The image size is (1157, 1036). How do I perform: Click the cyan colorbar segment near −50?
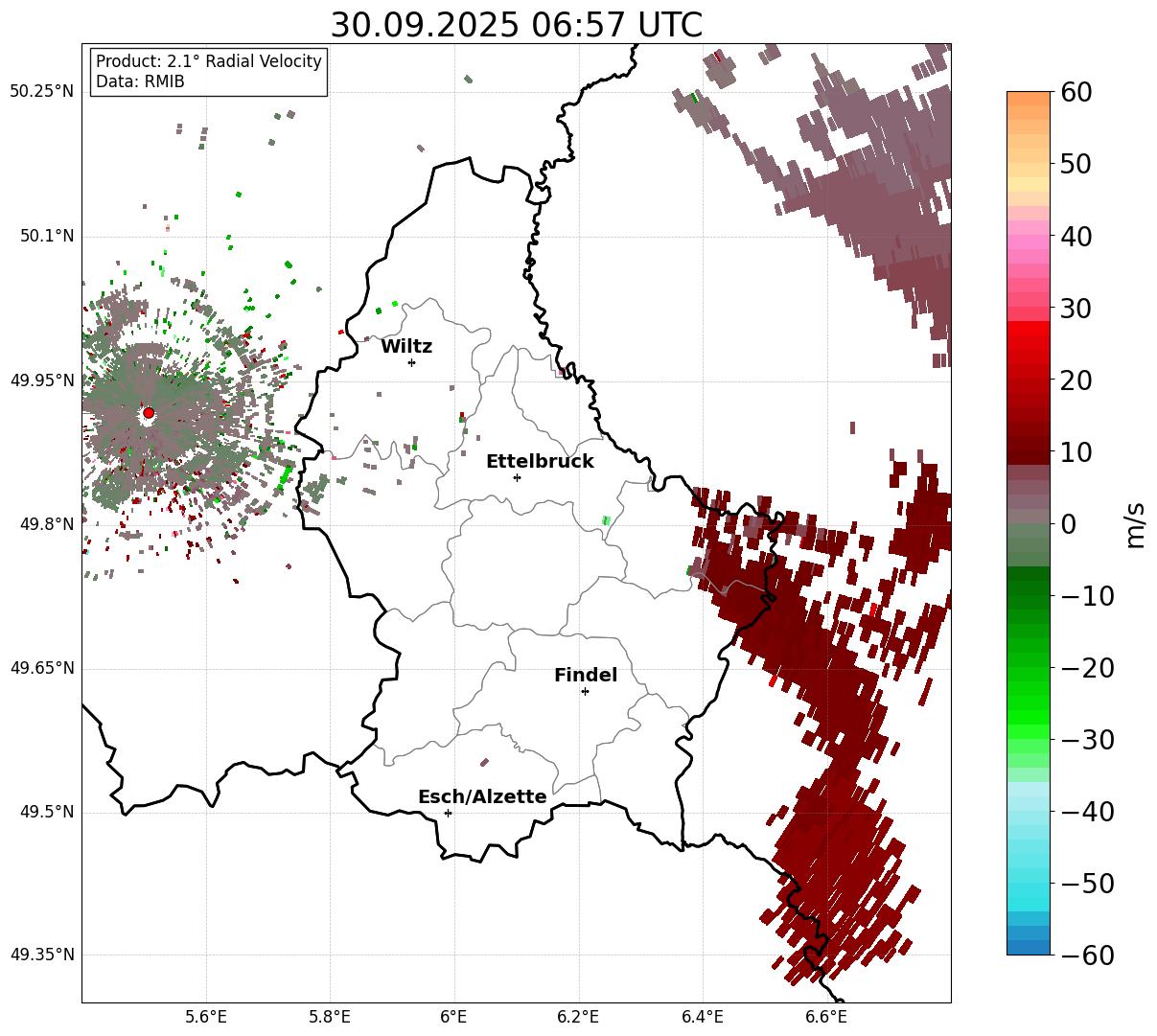(1029, 884)
